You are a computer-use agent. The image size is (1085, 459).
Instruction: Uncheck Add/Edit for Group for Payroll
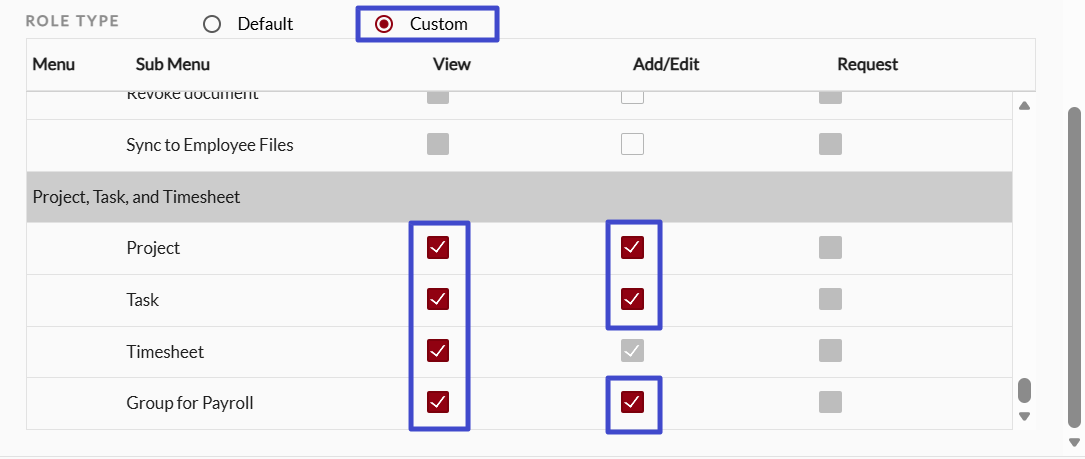(632, 402)
